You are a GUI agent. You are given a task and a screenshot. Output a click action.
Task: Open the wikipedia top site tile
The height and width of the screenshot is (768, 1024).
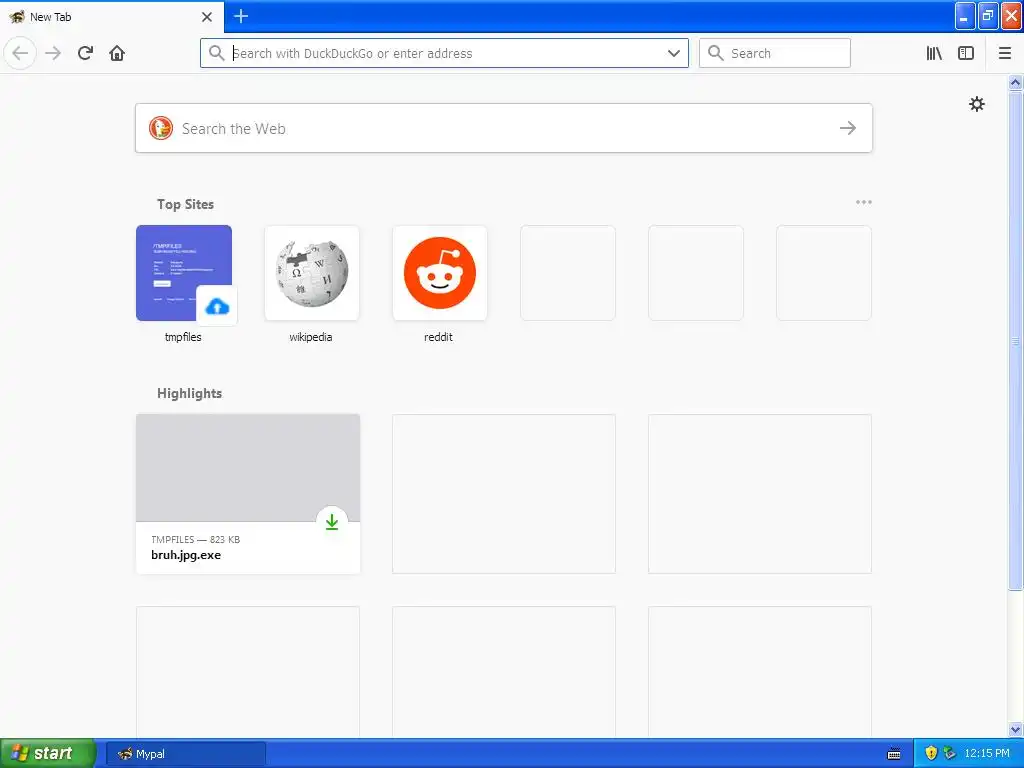tap(312, 273)
